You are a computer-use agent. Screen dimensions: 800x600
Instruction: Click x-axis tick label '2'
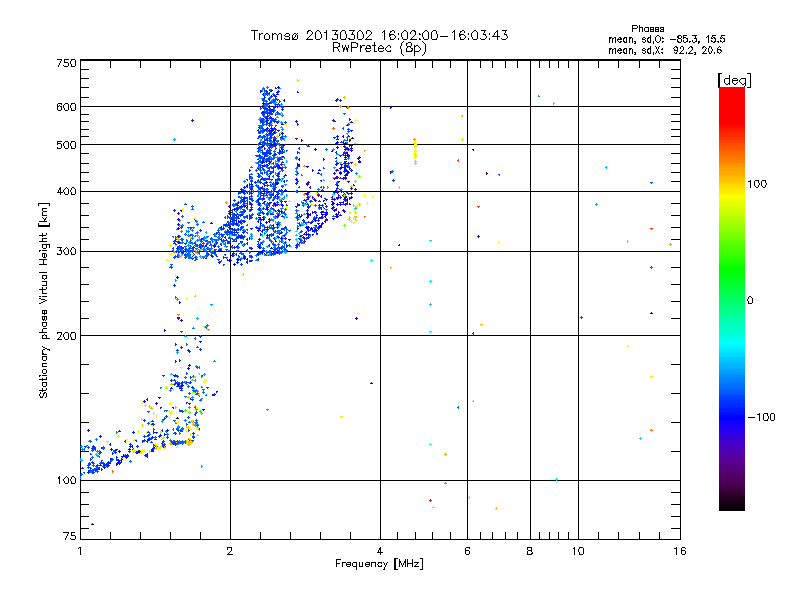[x=230, y=551]
